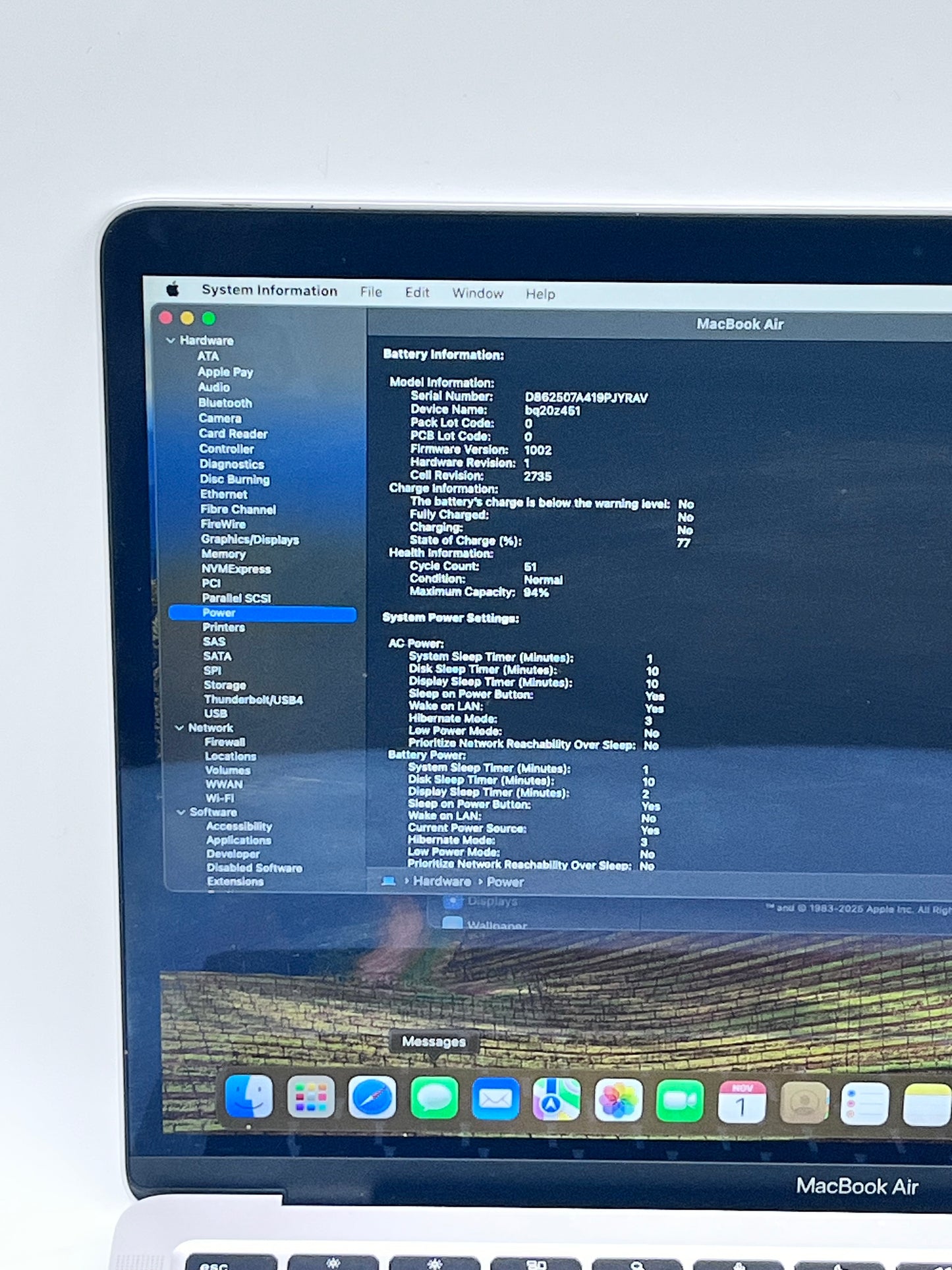
Task: Select Audio in the sidebar
Action: pyautogui.click(x=214, y=387)
